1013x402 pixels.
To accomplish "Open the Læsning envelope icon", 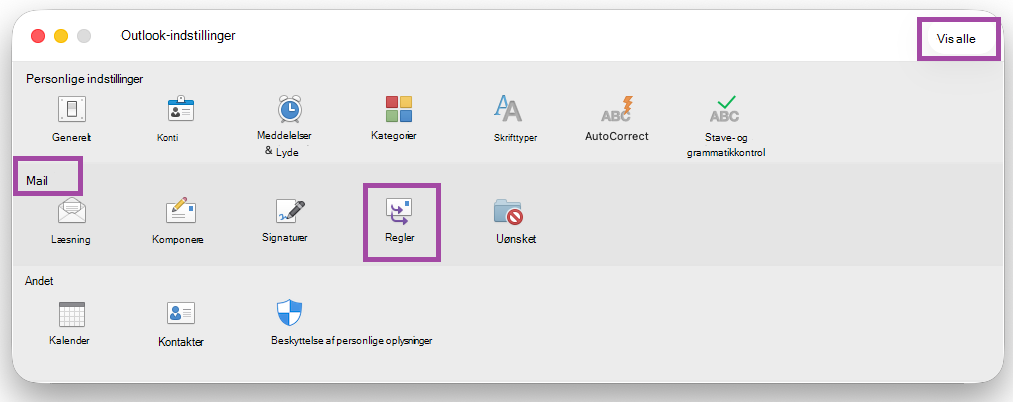I will pos(72,211).
